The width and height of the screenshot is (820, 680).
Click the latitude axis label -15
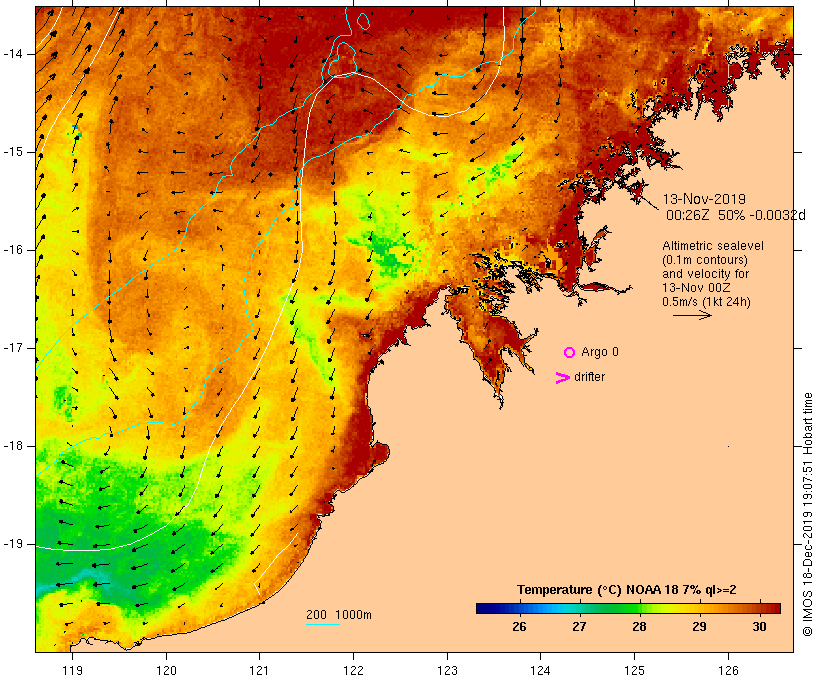[13, 152]
